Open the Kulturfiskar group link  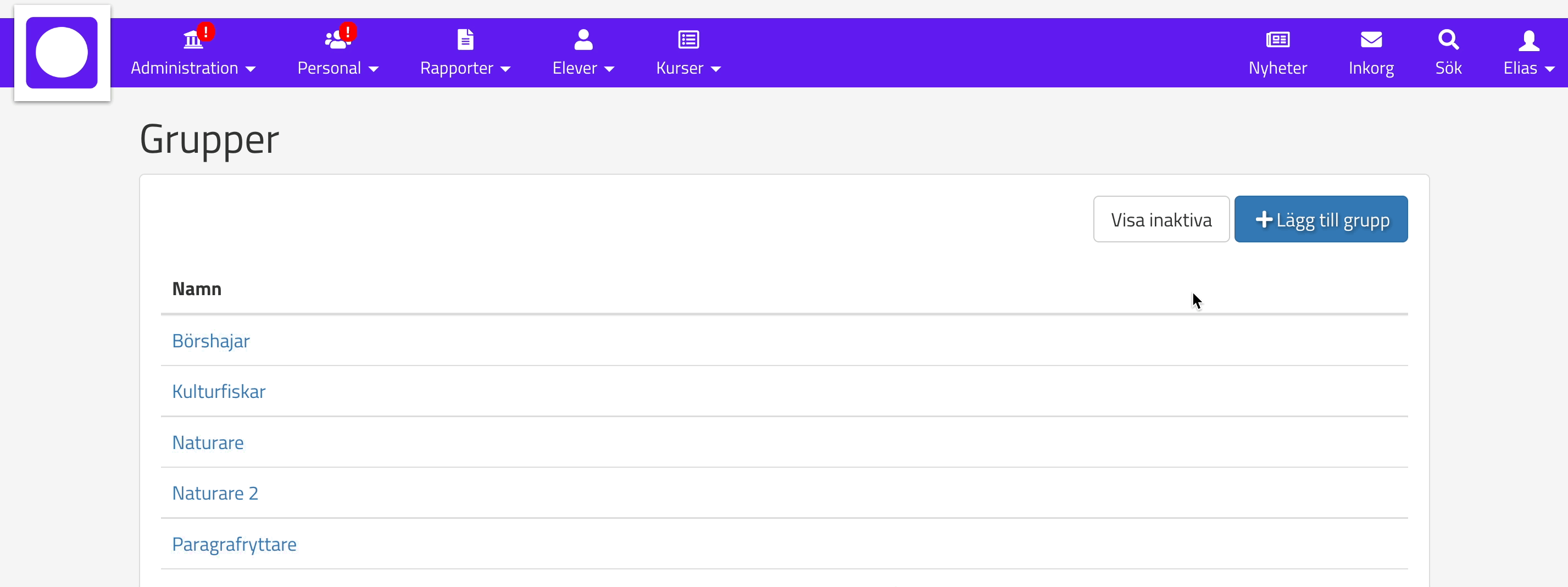pos(219,391)
